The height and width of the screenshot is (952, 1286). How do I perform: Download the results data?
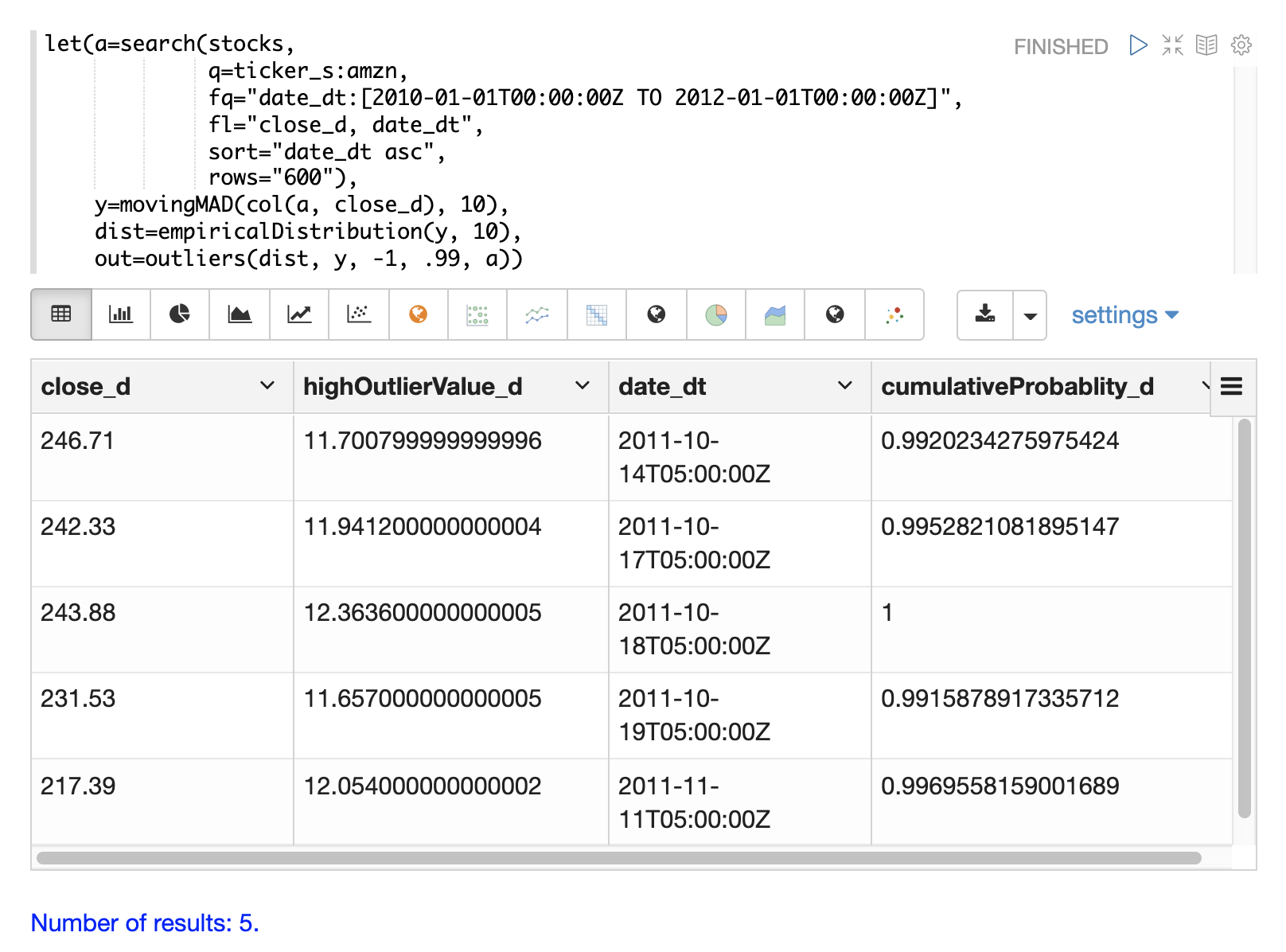pyautogui.click(x=985, y=314)
